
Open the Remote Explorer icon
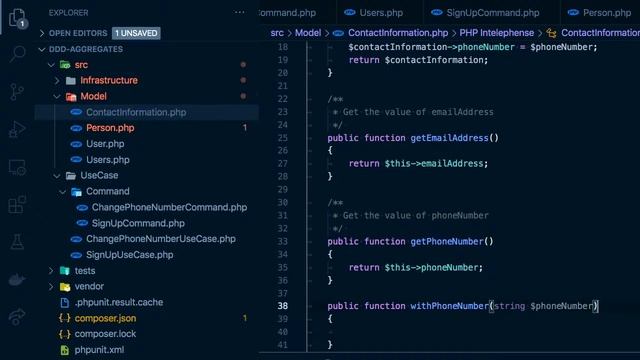tap(17, 167)
